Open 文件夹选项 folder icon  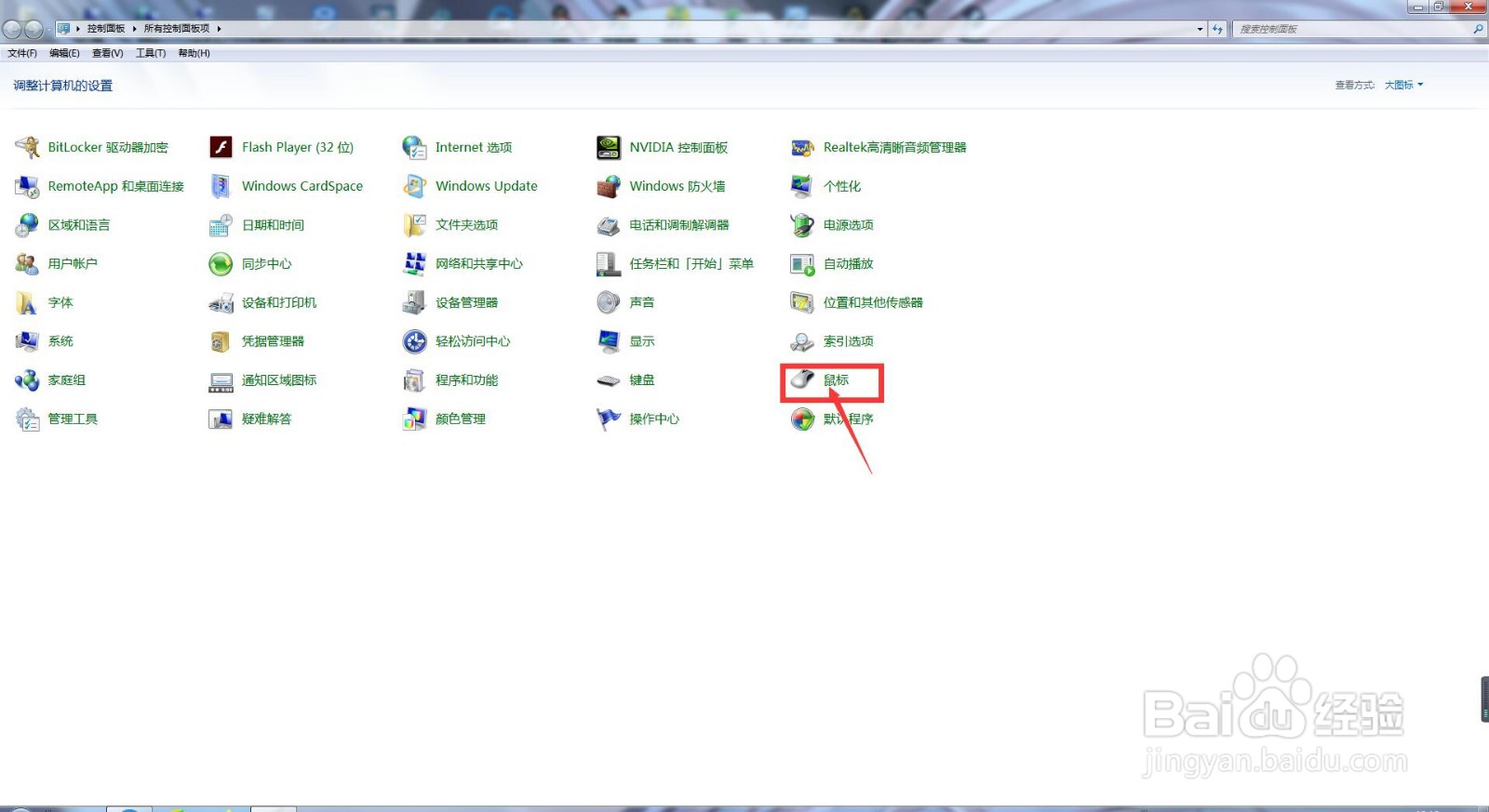click(414, 225)
